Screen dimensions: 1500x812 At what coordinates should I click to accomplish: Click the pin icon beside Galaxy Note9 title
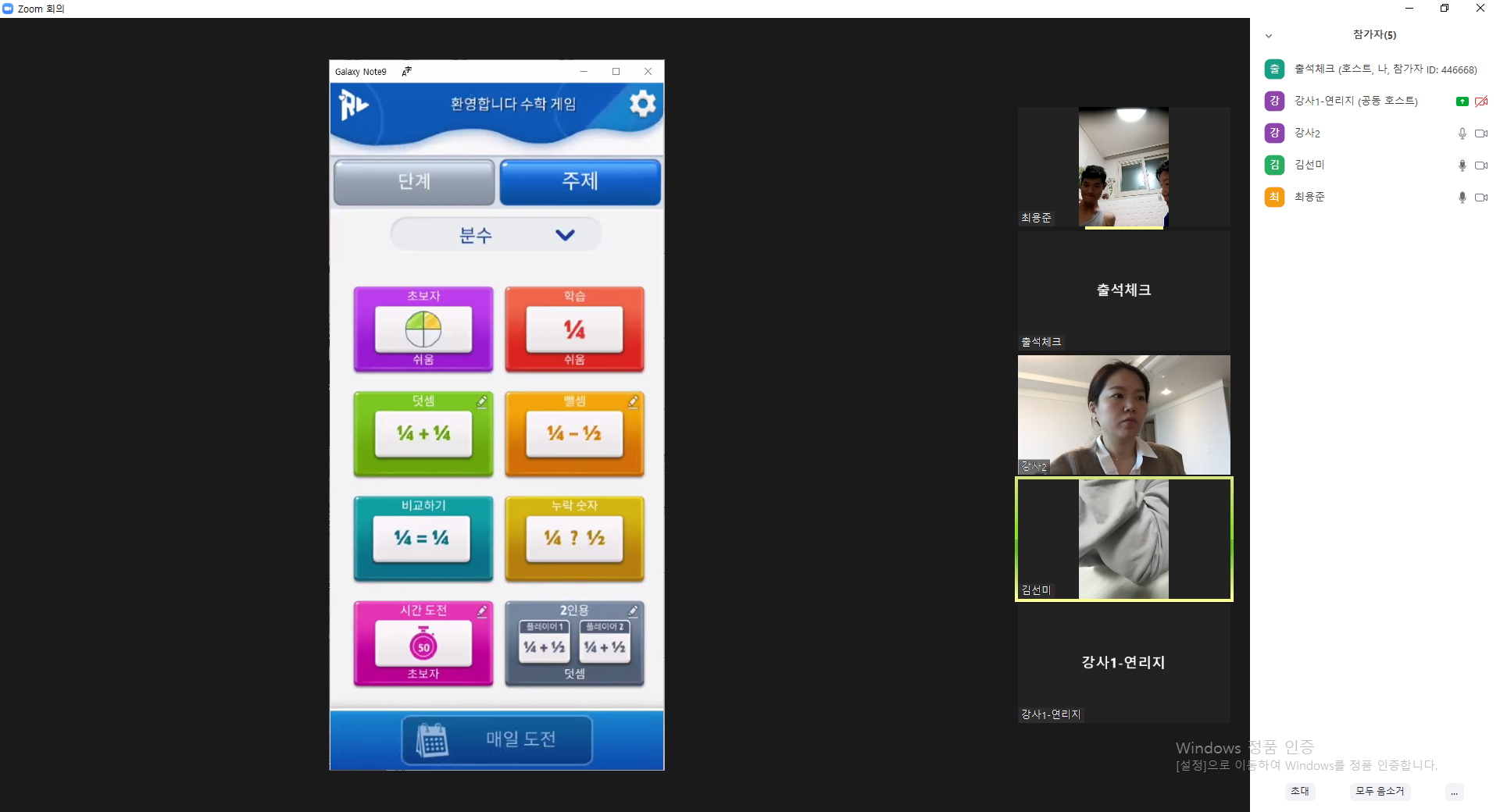[406, 71]
